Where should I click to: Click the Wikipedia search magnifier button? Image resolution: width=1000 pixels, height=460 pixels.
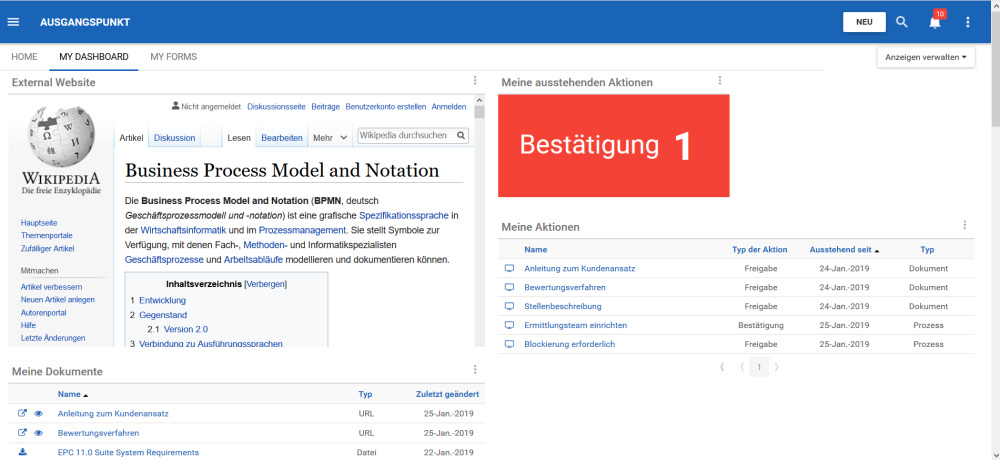461,135
